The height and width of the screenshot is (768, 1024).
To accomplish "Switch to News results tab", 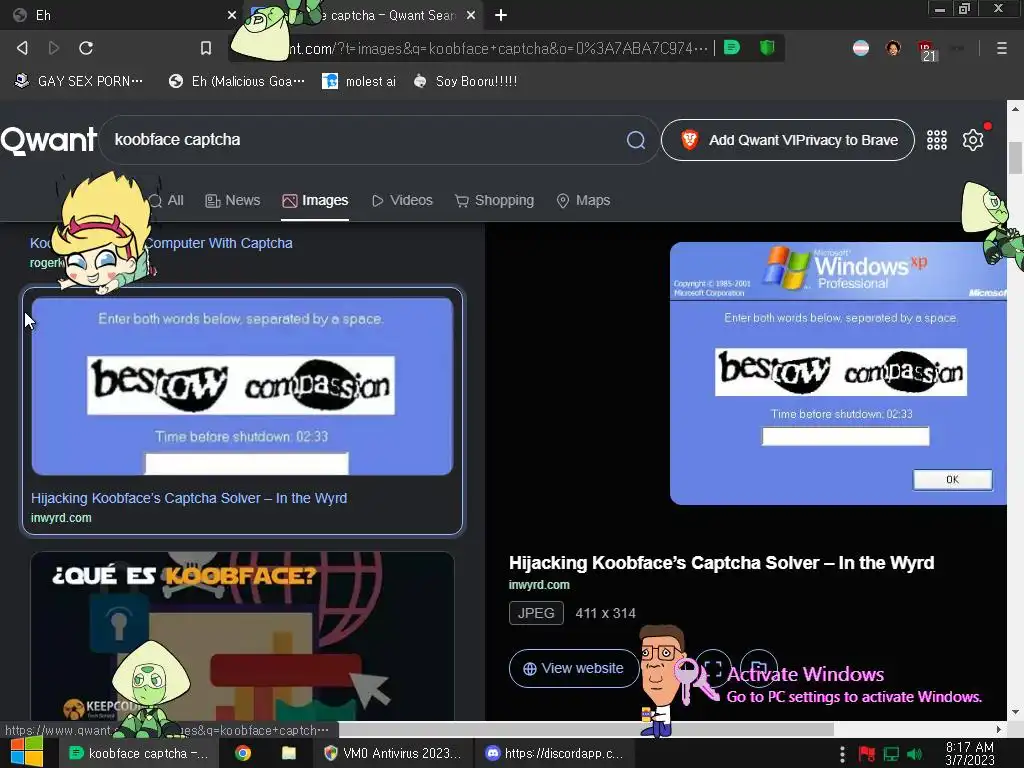I will coord(232,200).
